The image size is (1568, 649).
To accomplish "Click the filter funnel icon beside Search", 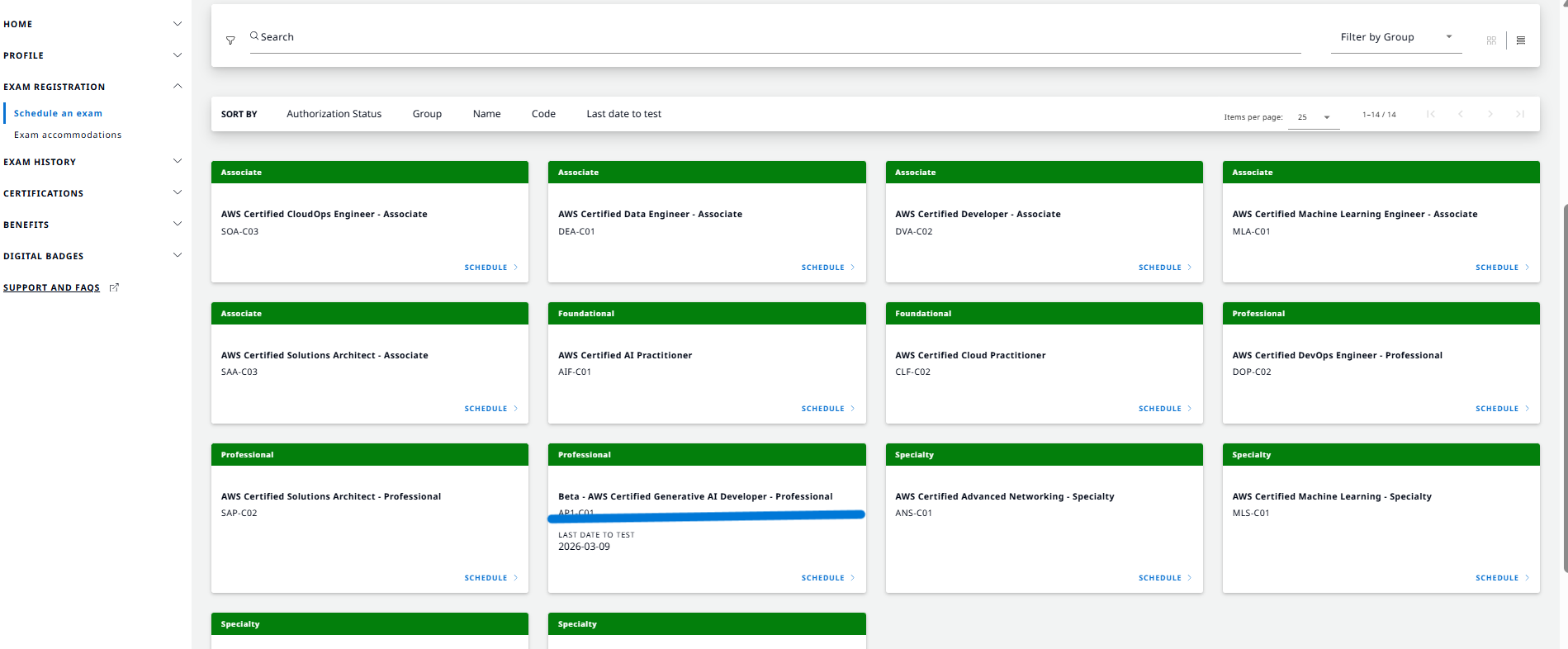I will (230, 40).
